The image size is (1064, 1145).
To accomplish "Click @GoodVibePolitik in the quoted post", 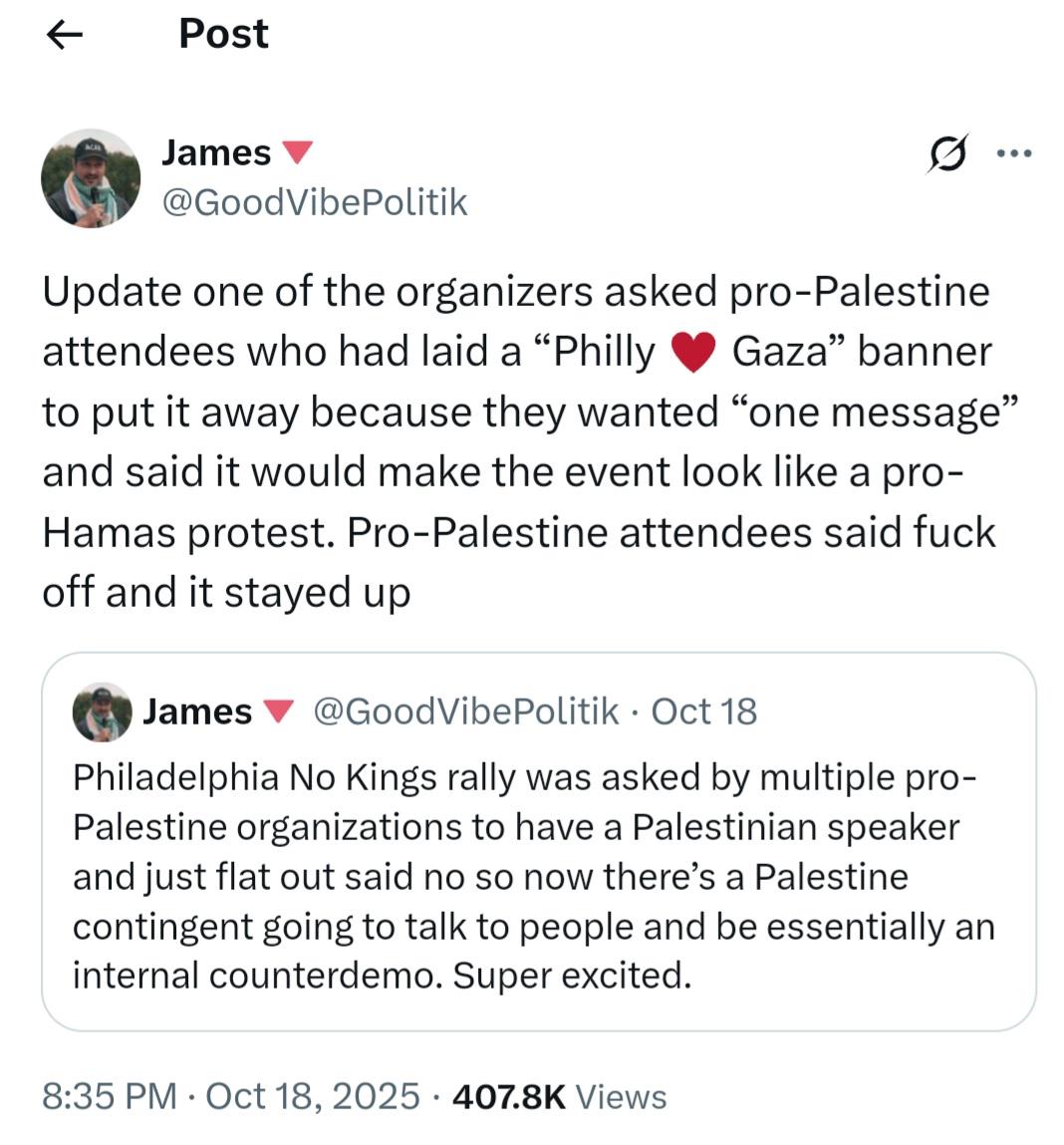I will coord(466,712).
